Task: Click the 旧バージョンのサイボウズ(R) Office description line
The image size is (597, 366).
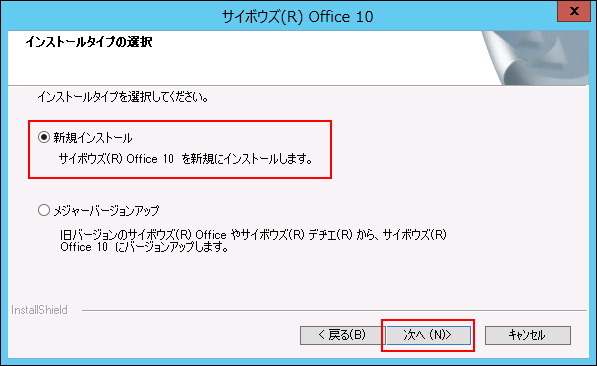Action: click(x=253, y=235)
